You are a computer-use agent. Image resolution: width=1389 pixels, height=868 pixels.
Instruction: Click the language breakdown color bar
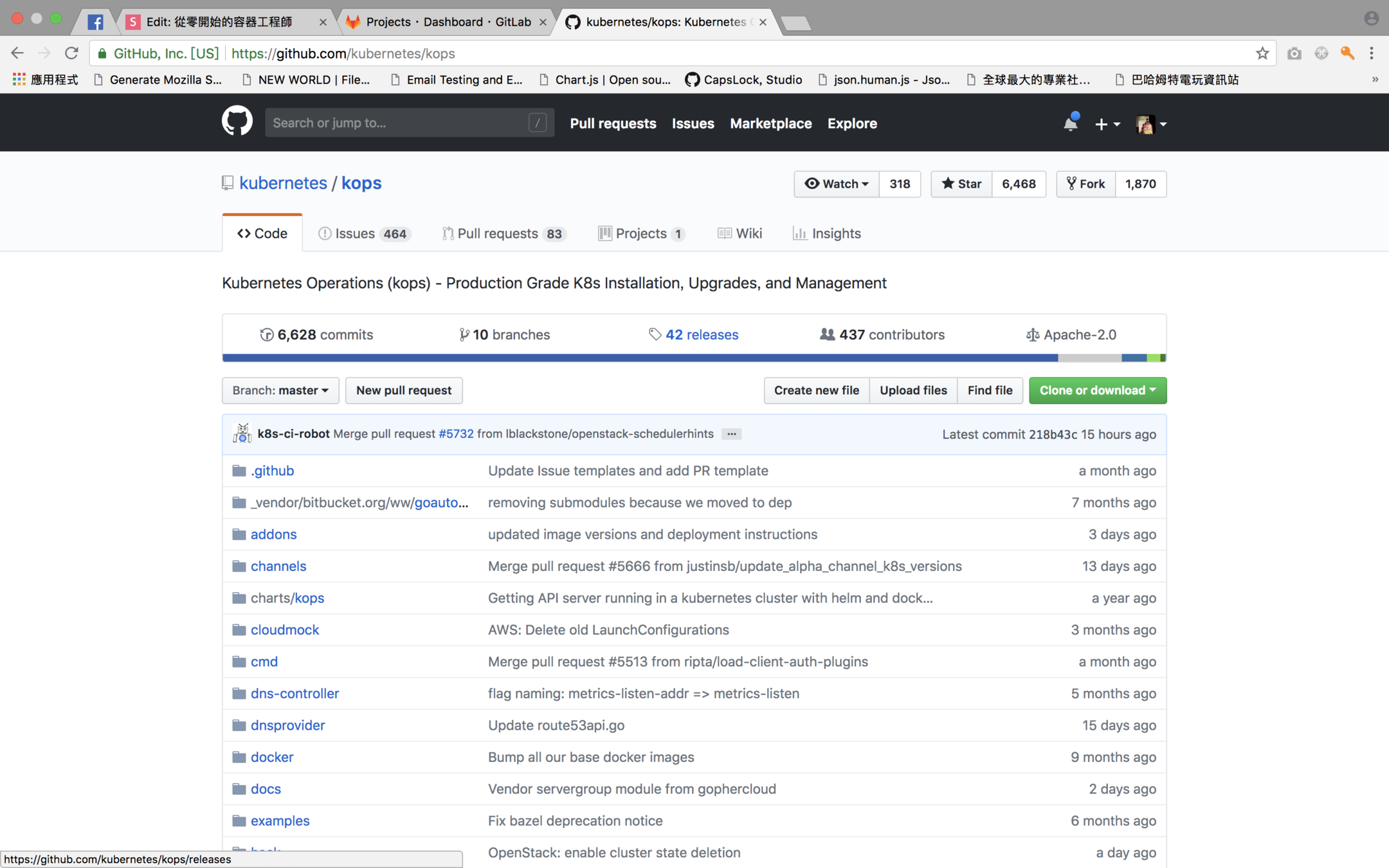[x=694, y=357]
